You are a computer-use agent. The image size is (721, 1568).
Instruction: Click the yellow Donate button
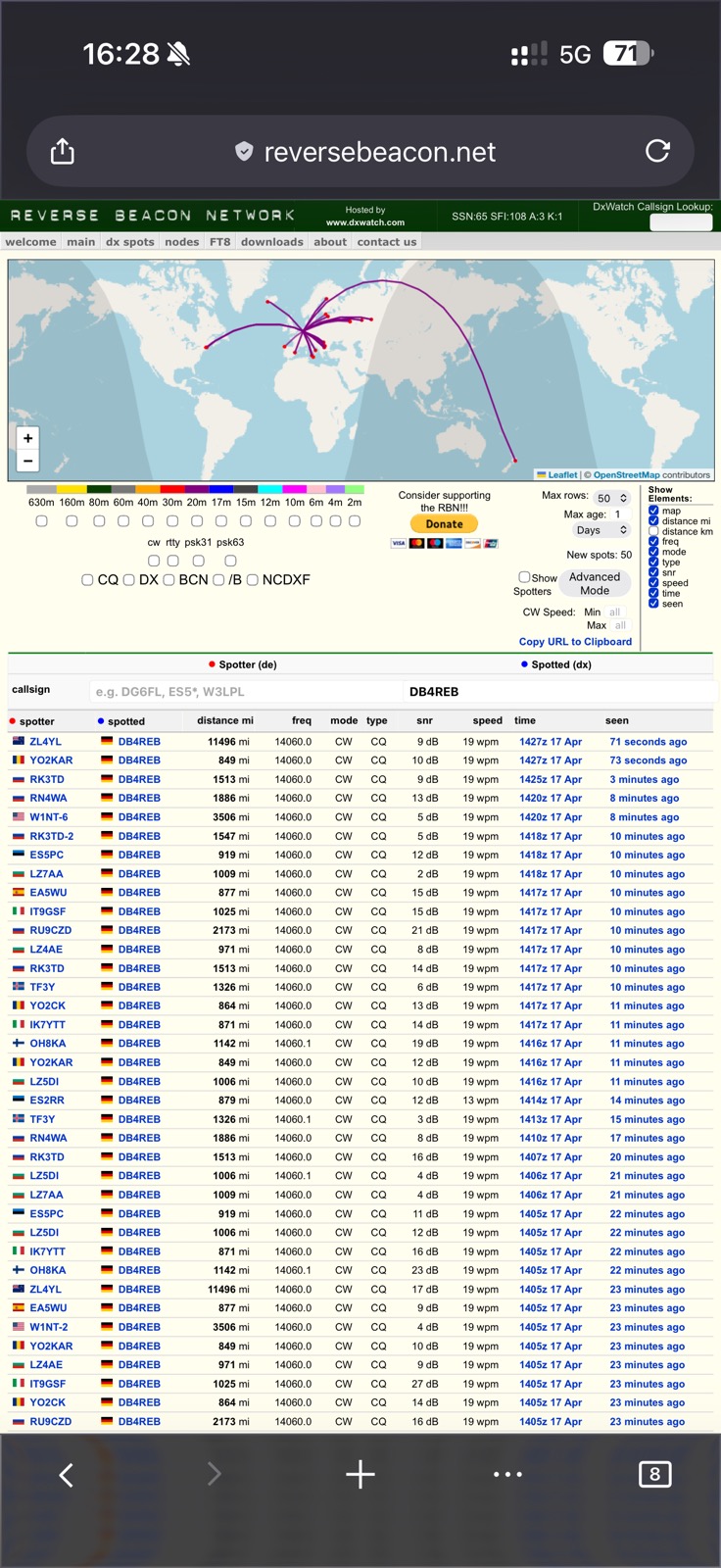[444, 524]
